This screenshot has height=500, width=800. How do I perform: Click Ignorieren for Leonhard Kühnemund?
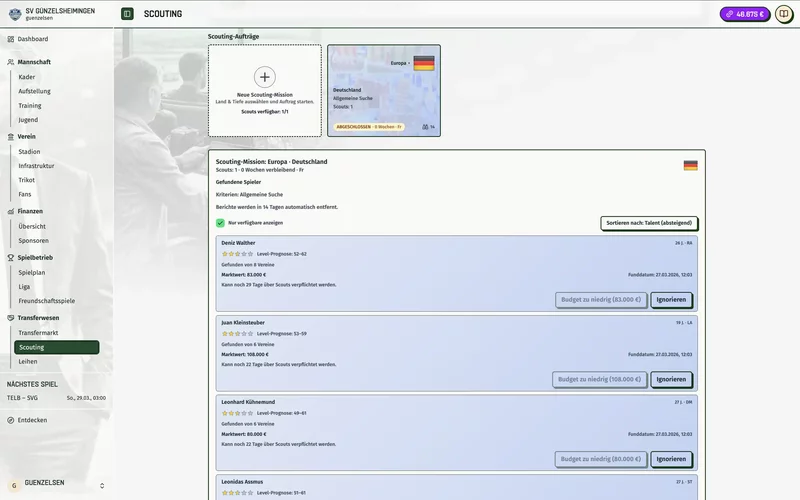pyautogui.click(x=671, y=460)
